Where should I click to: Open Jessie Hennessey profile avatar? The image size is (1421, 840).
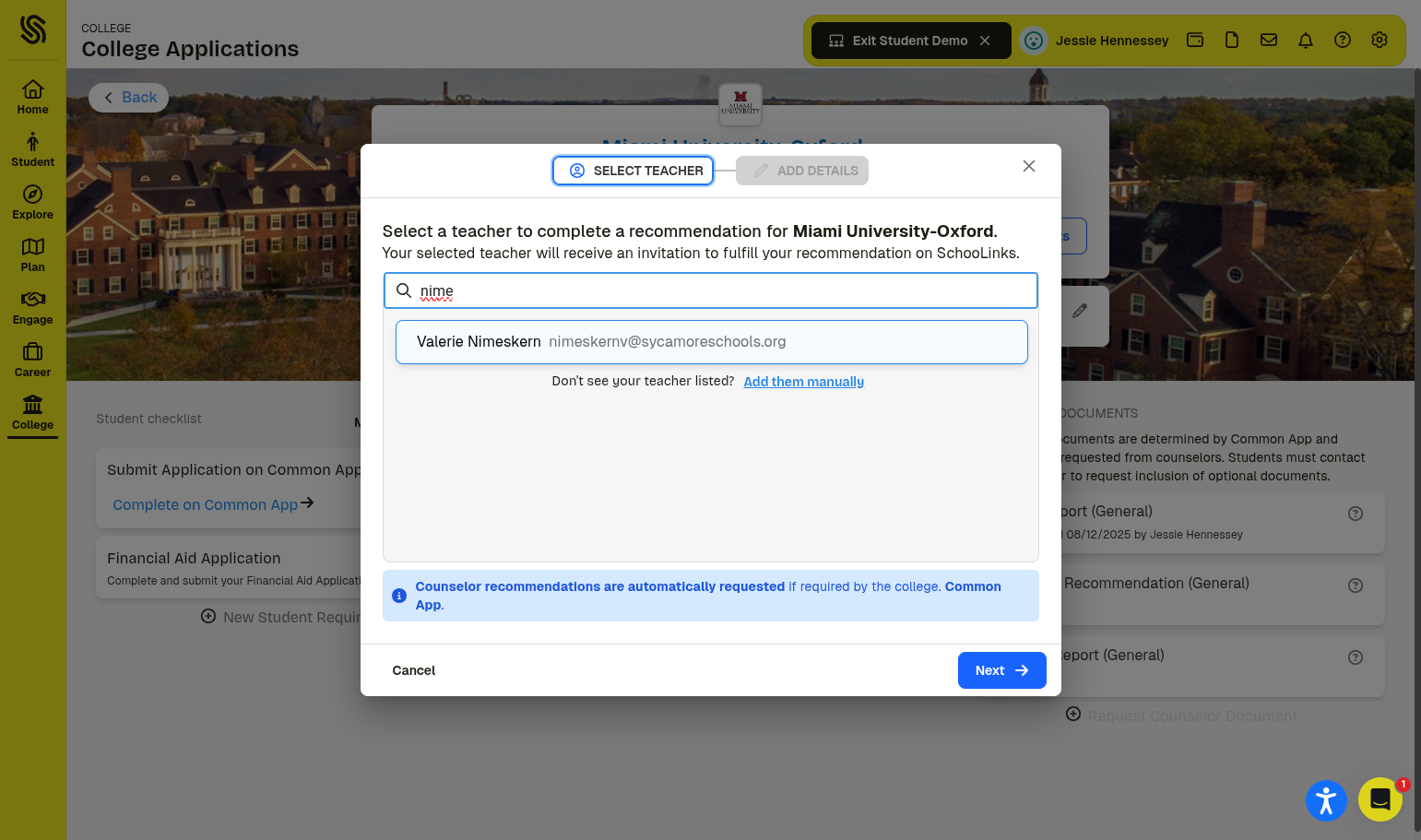[x=1034, y=41]
